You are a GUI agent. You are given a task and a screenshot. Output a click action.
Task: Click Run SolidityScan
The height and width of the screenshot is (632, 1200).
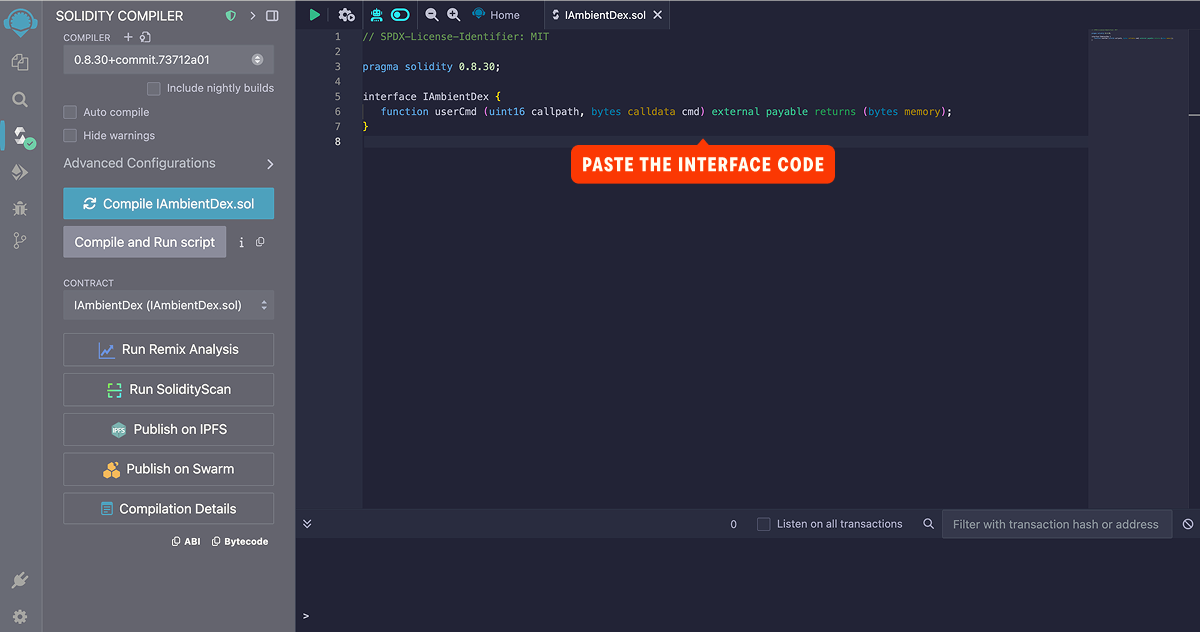[168, 389]
